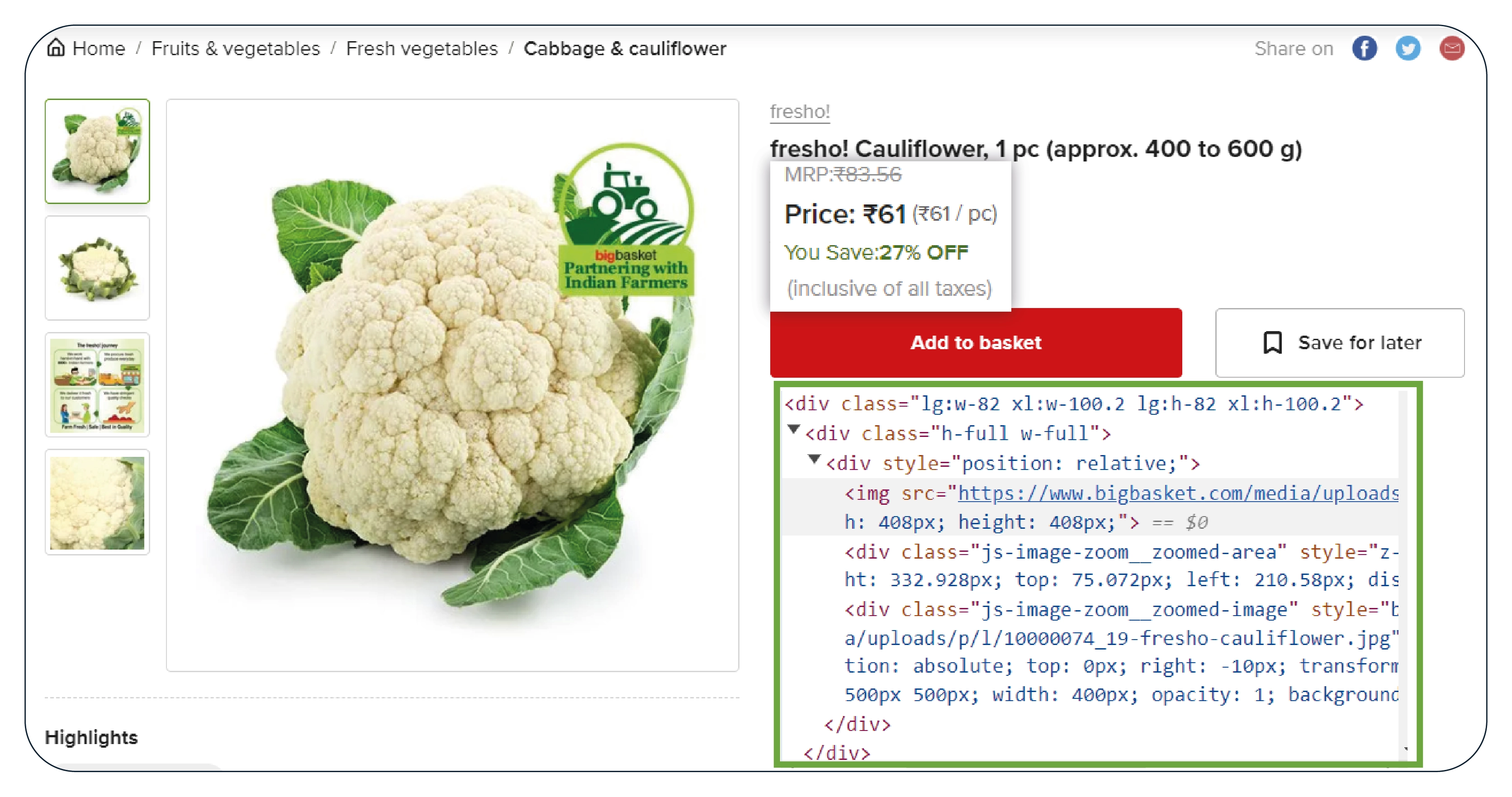Click the Add to basket button
The width and height of the screenshot is (1512, 797).
click(x=976, y=343)
